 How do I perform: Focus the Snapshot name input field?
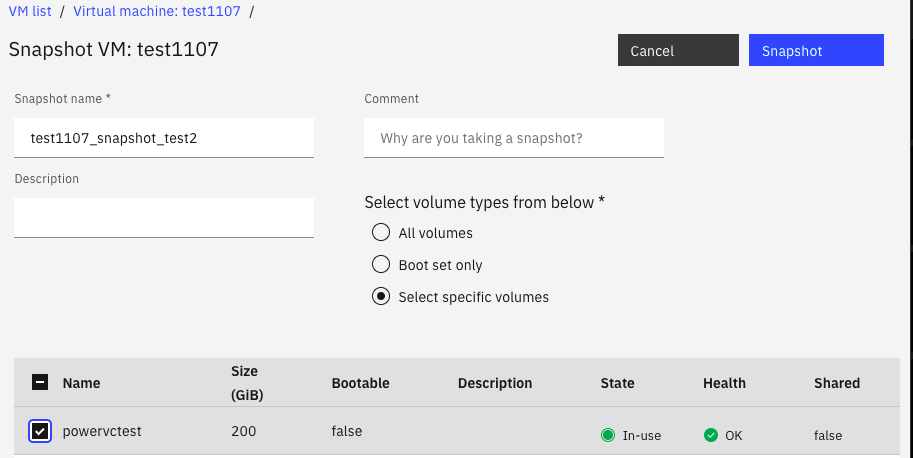pos(164,138)
